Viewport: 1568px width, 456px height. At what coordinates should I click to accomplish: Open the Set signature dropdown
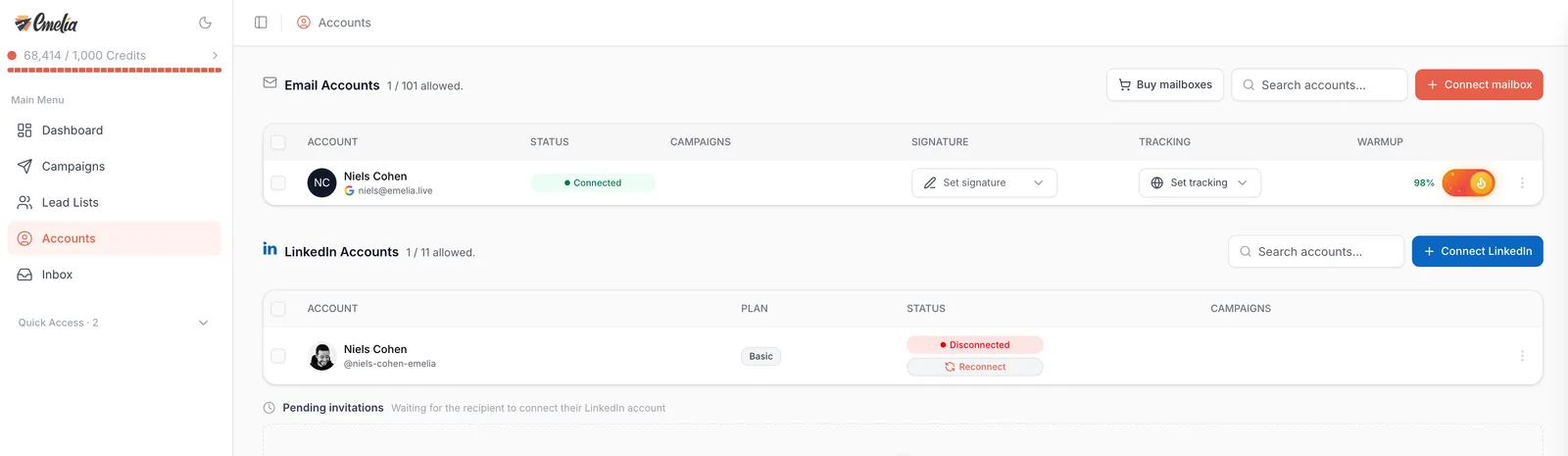[x=984, y=183]
